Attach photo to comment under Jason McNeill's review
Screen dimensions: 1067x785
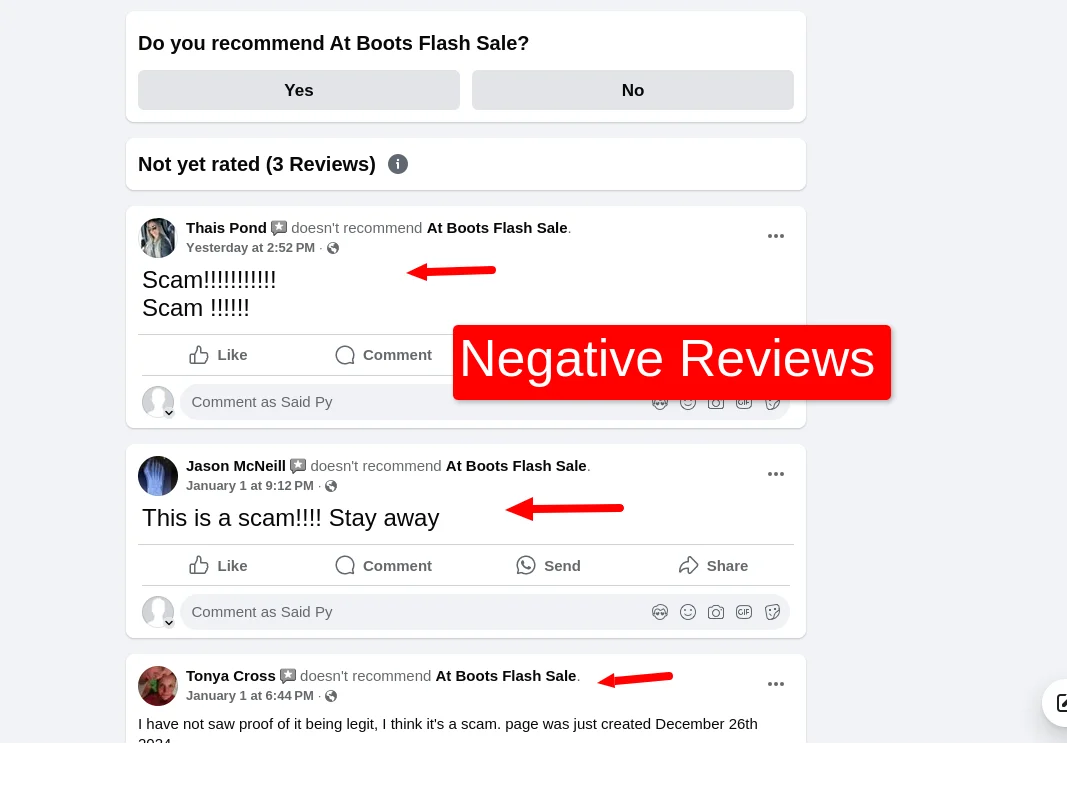716,612
